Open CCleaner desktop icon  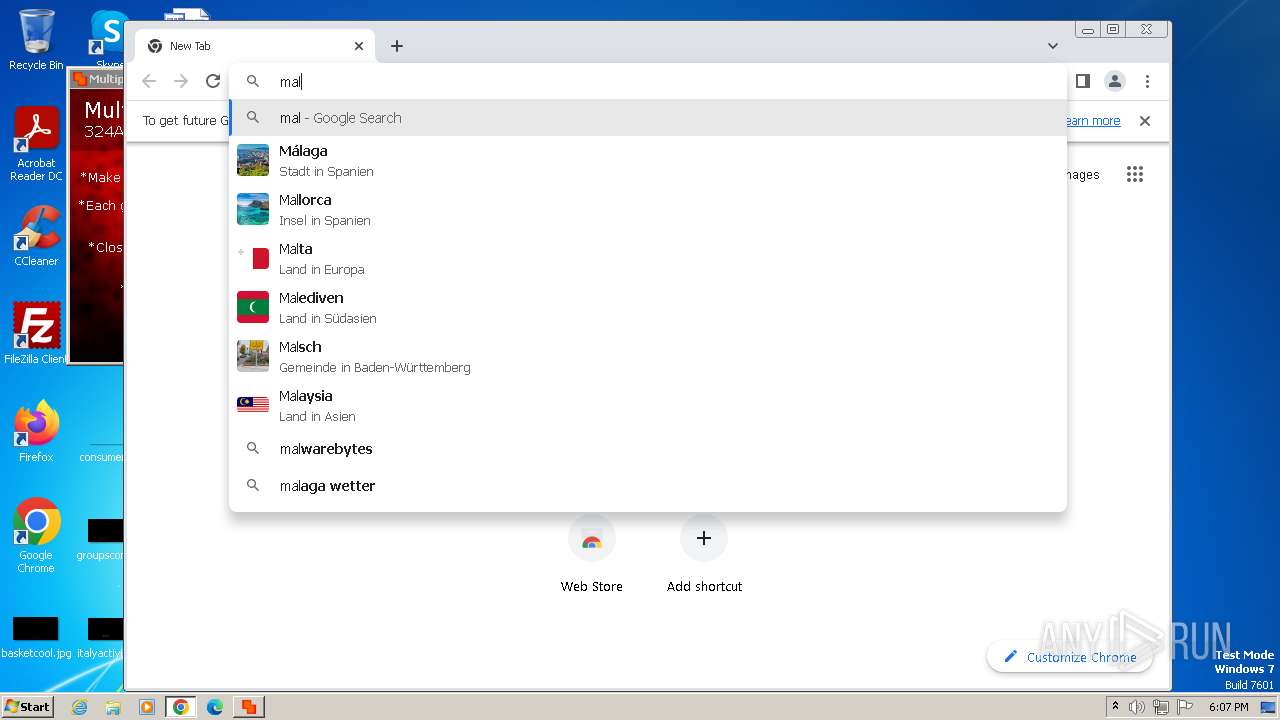pyautogui.click(x=36, y=236)
